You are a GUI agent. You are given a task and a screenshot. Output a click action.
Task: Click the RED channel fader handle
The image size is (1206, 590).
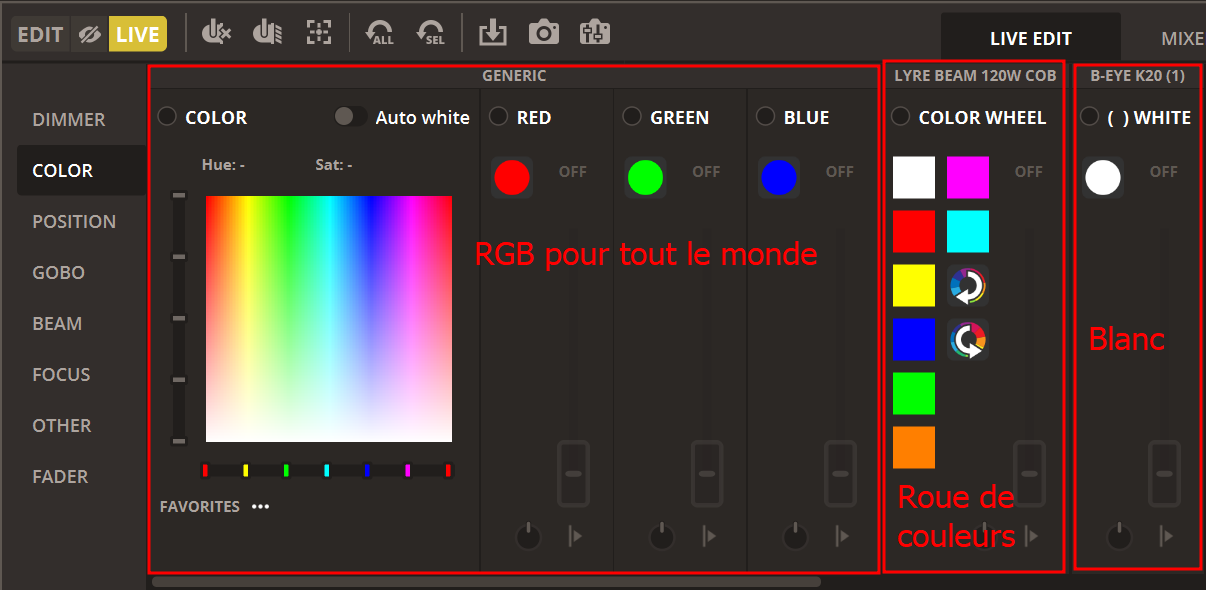tap(573, 473)
